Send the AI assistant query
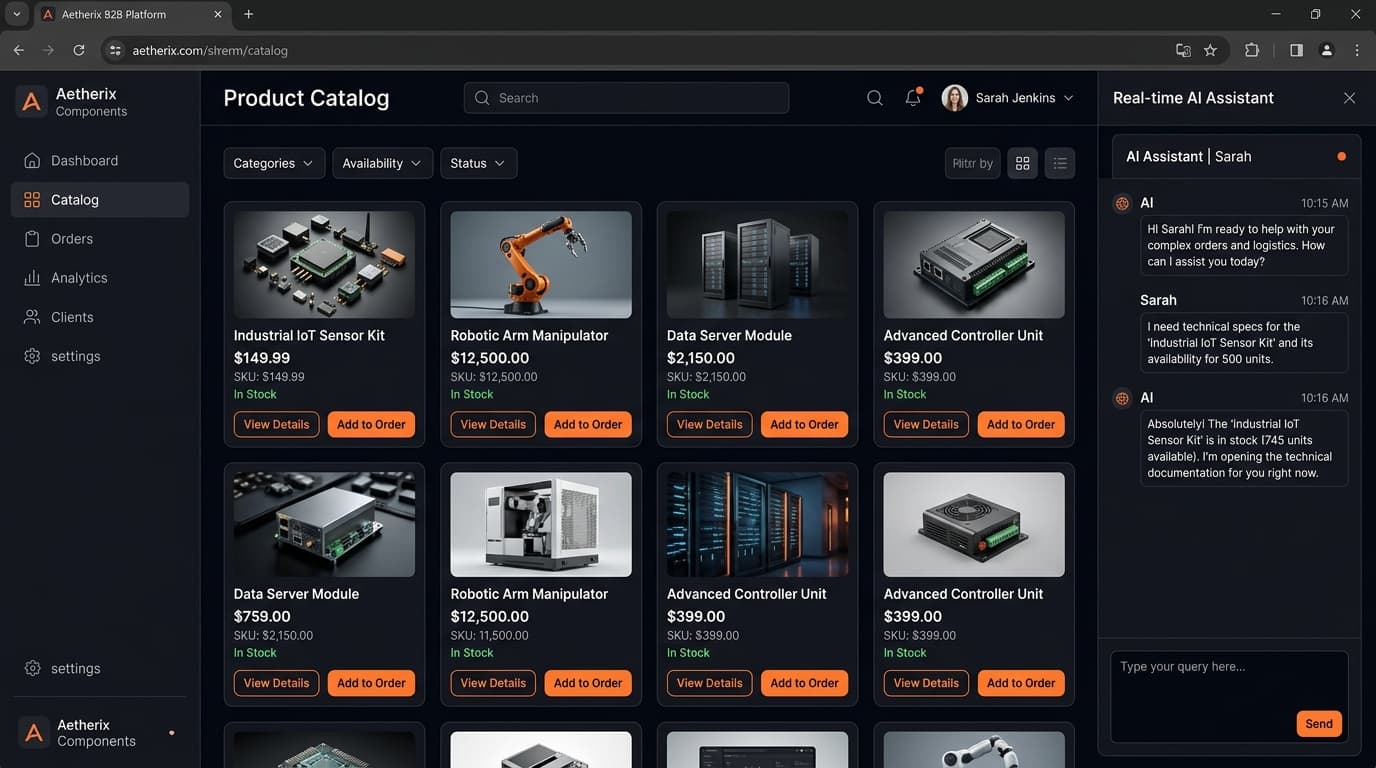The height and width of the screenshot is (768, 1376). click(x=1319, y=724)
